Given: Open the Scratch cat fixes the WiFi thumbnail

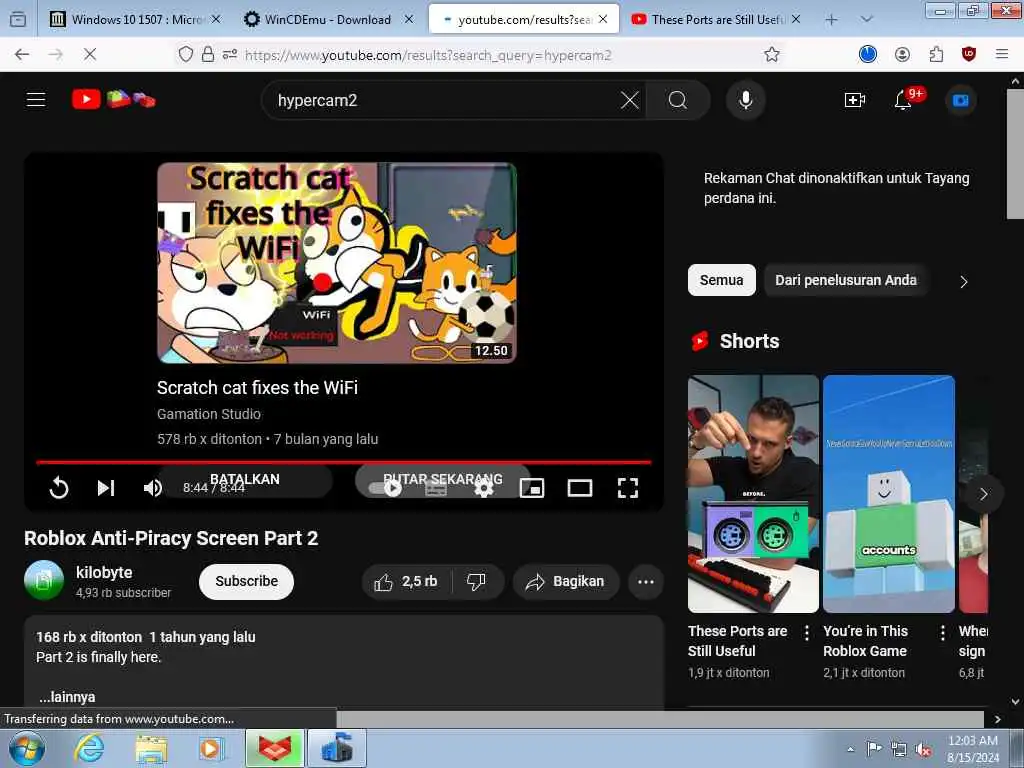Looking at the screenshot, I should click(337, 263).
